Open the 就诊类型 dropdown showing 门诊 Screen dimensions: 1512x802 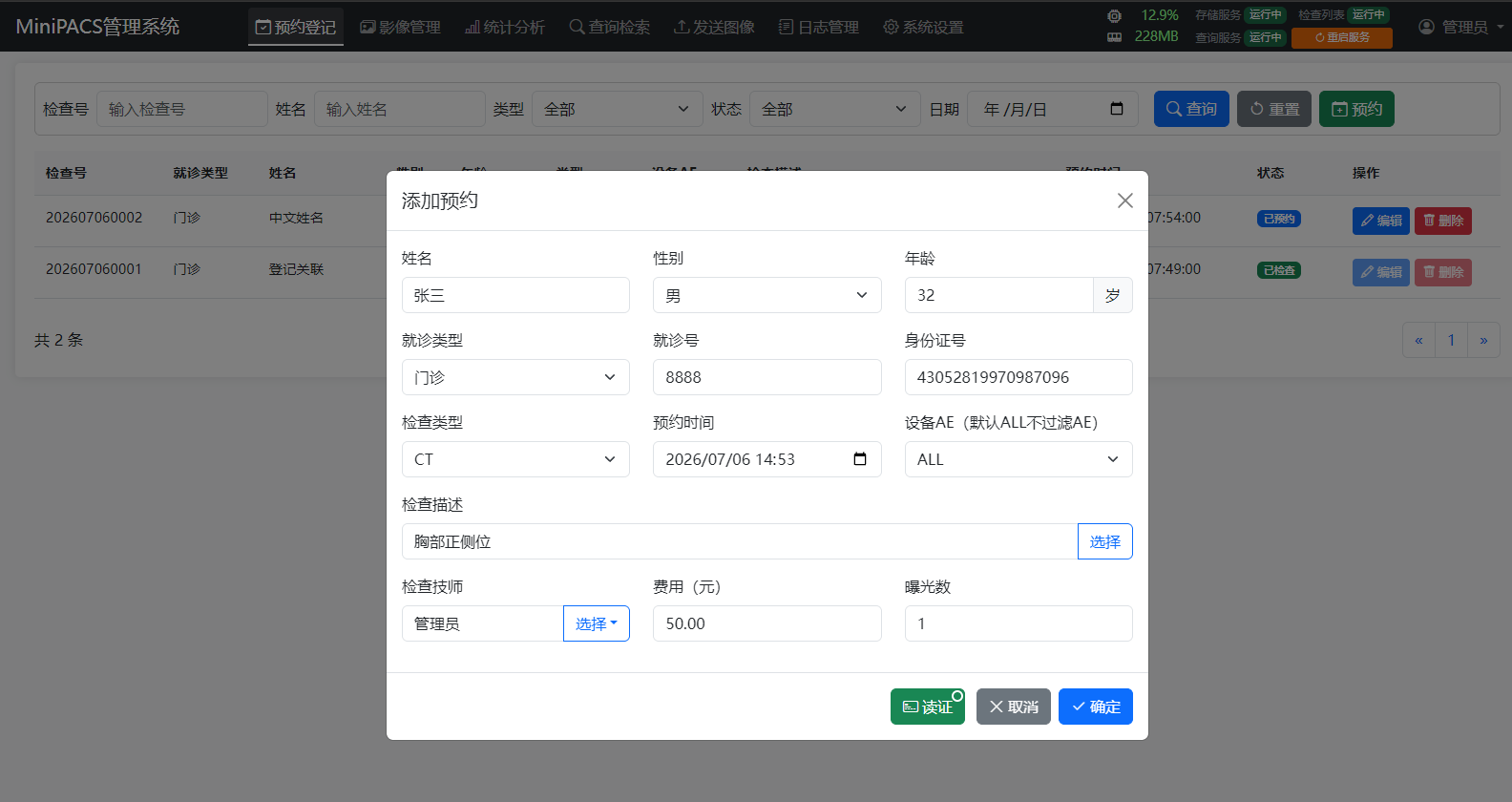click(515, 377)
